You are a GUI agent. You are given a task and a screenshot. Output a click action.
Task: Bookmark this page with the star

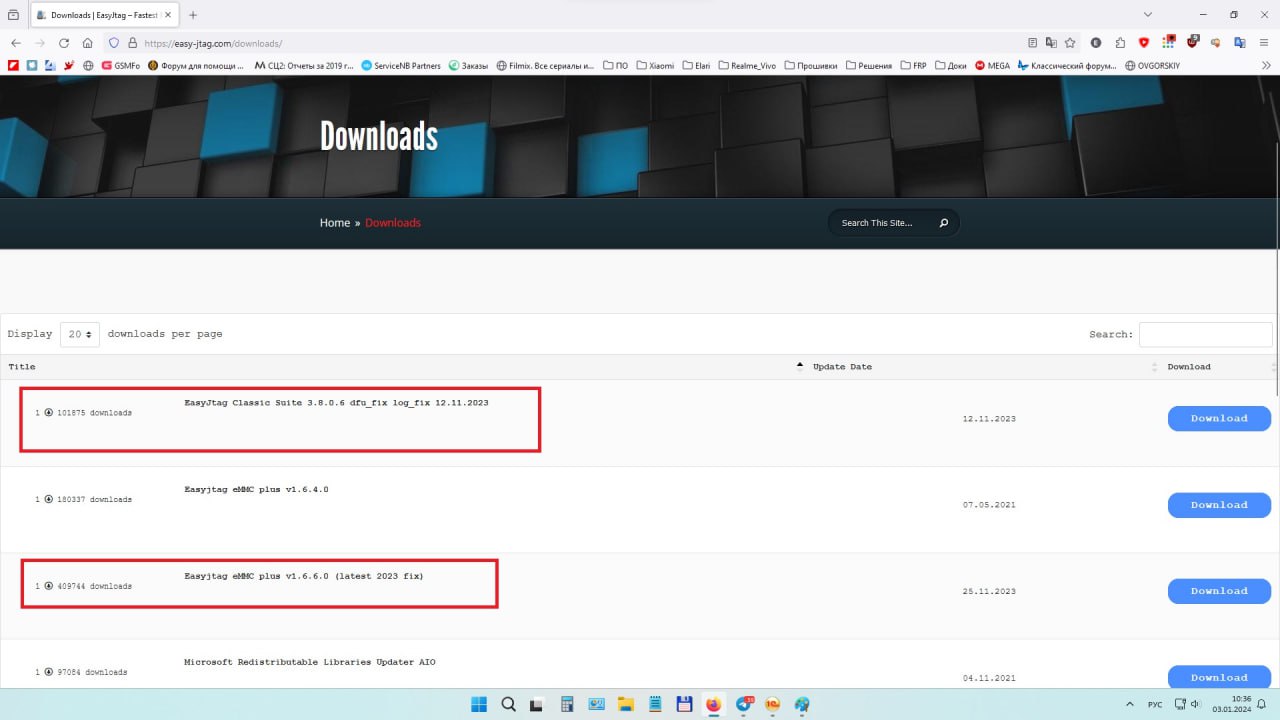pos(1070,43)
